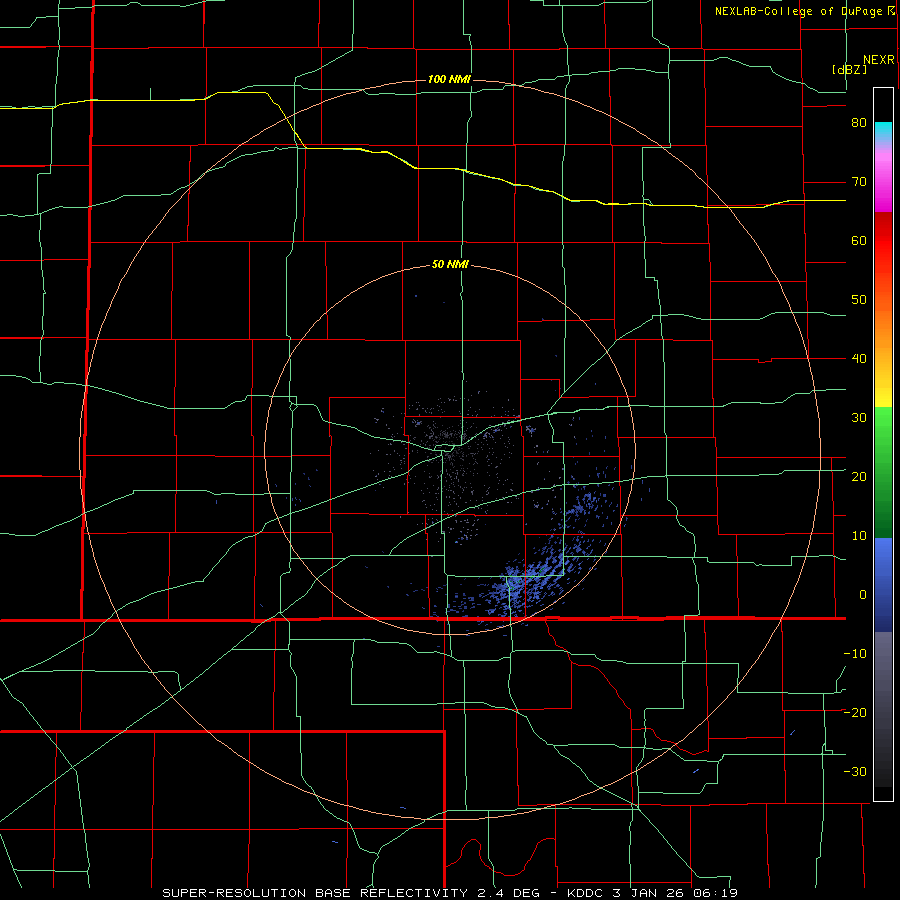The height and width of the screenshot is (900, 900).
Task: Click the 60 value on the dBZ scale
Action: (x=859, y=240)
